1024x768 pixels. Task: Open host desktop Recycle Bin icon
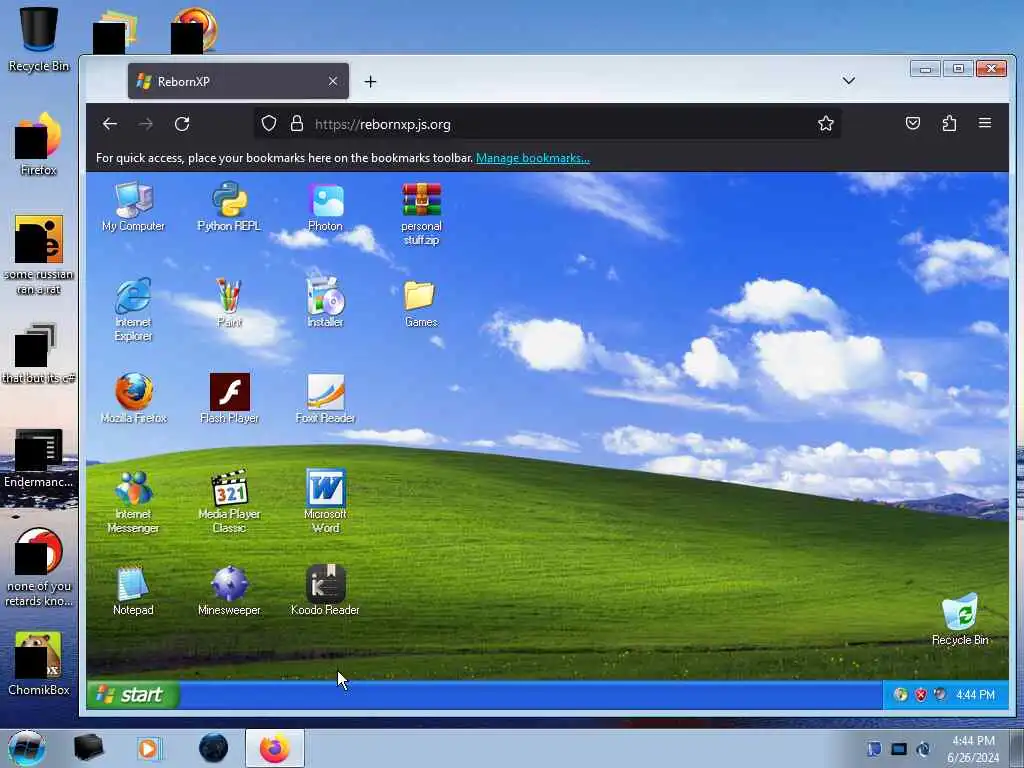[39, 39]
